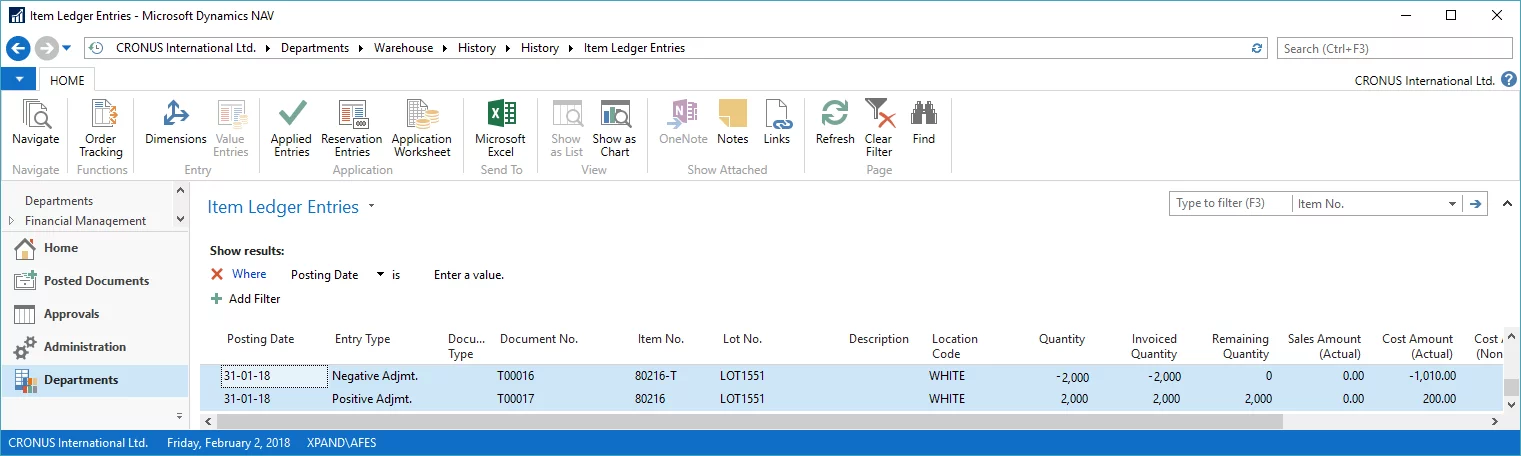Viewport: 1521px width, 456px height.
Task: Click the Add Filter link
Action: point(254,299)
